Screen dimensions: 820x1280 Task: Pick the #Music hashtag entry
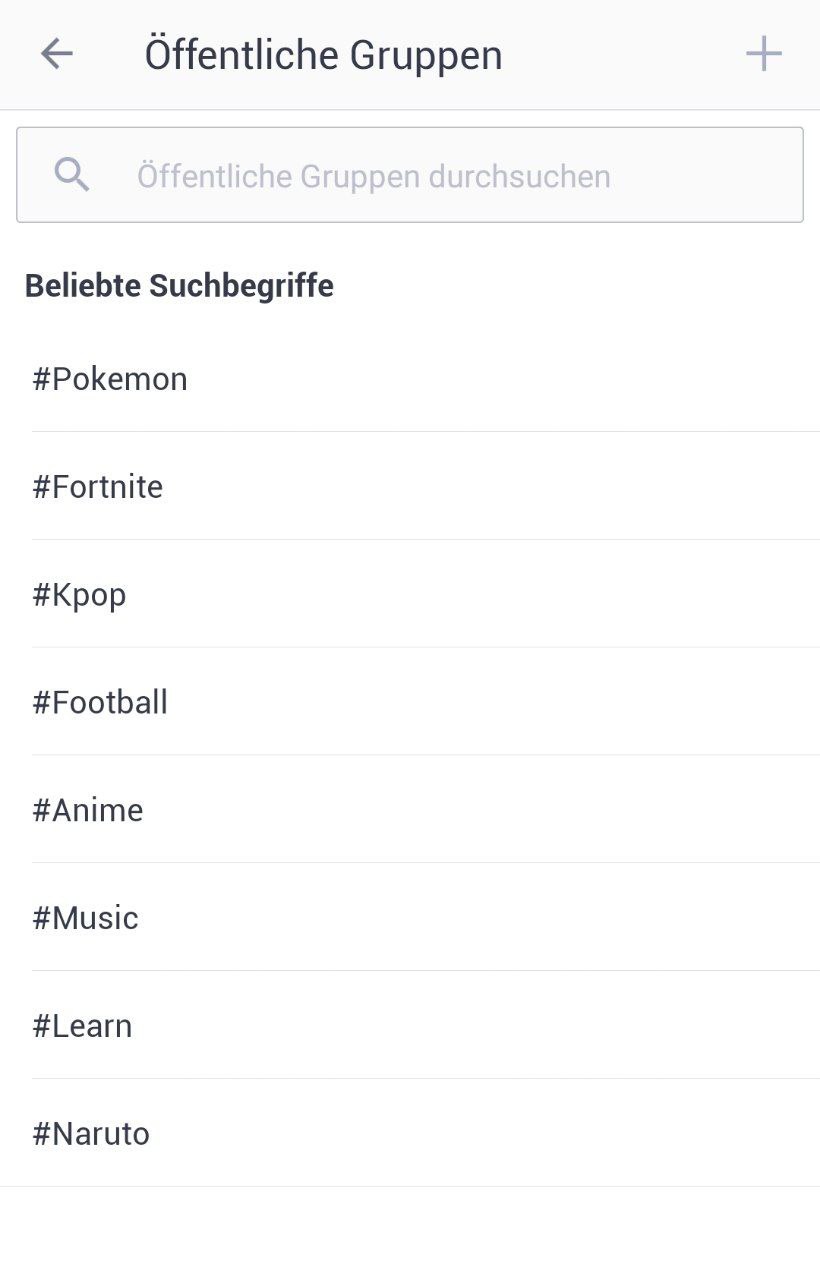[410, 918]
